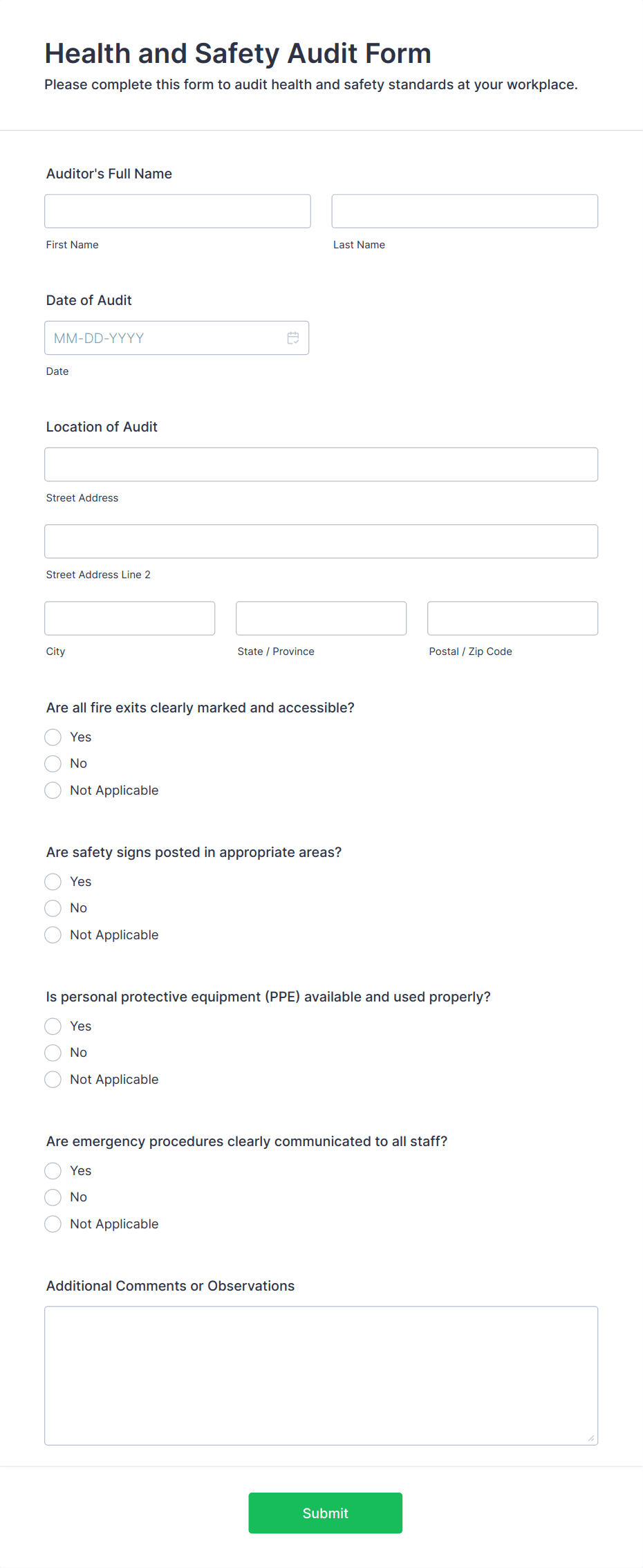The height and width of the screenshot is (1568, 643).
Task: Select No for PPE availability question
Action: pyautogui.click(x=53, y=1053)
